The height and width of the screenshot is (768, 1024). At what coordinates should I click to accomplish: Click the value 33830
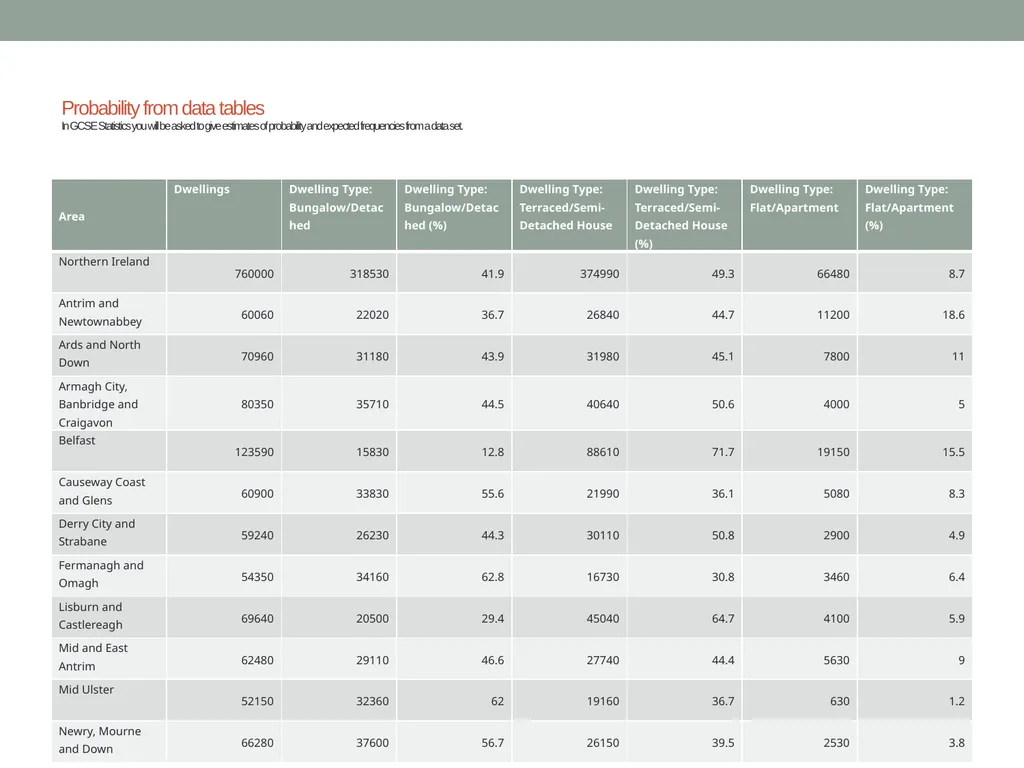[x=372, y=494]
